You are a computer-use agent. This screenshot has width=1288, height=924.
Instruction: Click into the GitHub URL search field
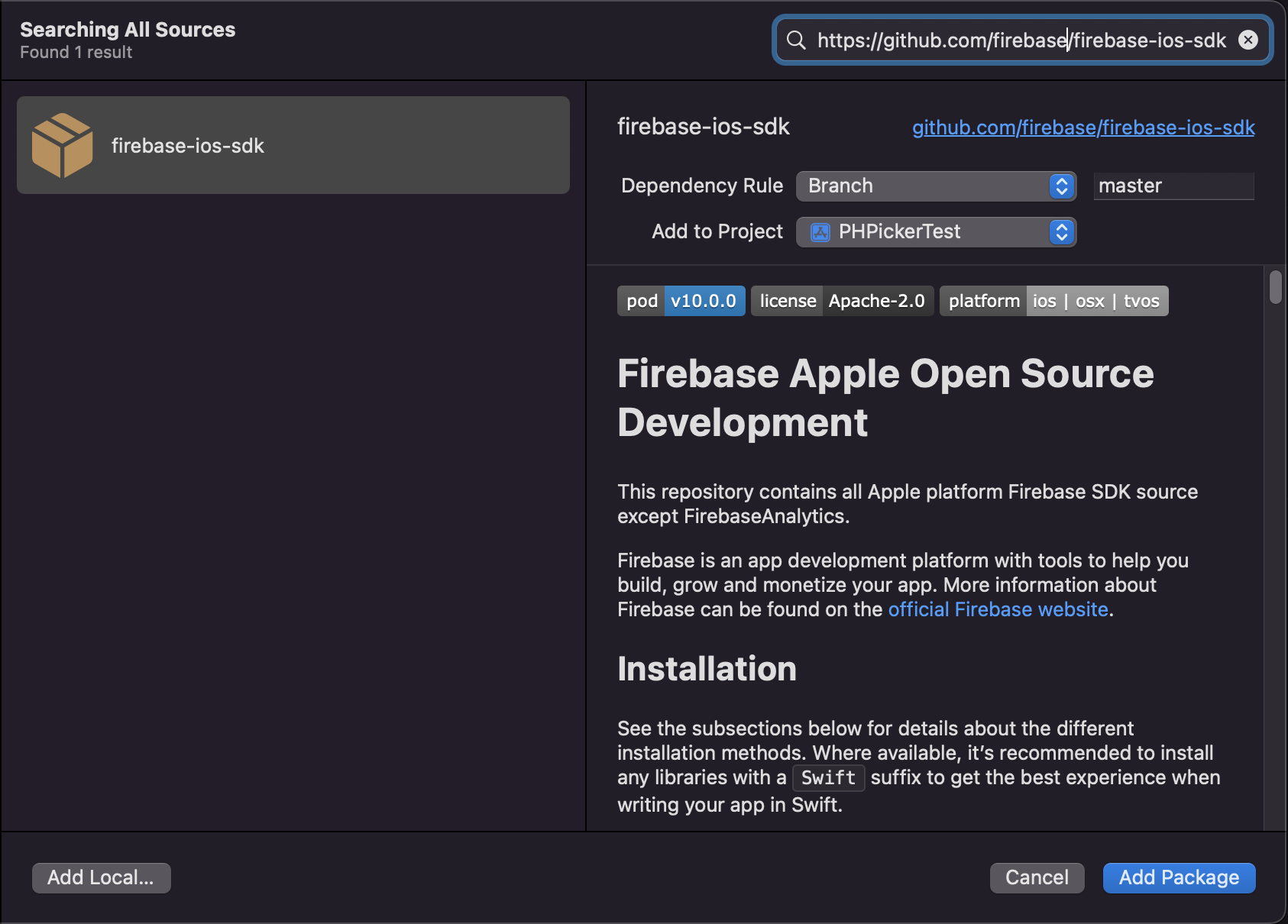1021,40
